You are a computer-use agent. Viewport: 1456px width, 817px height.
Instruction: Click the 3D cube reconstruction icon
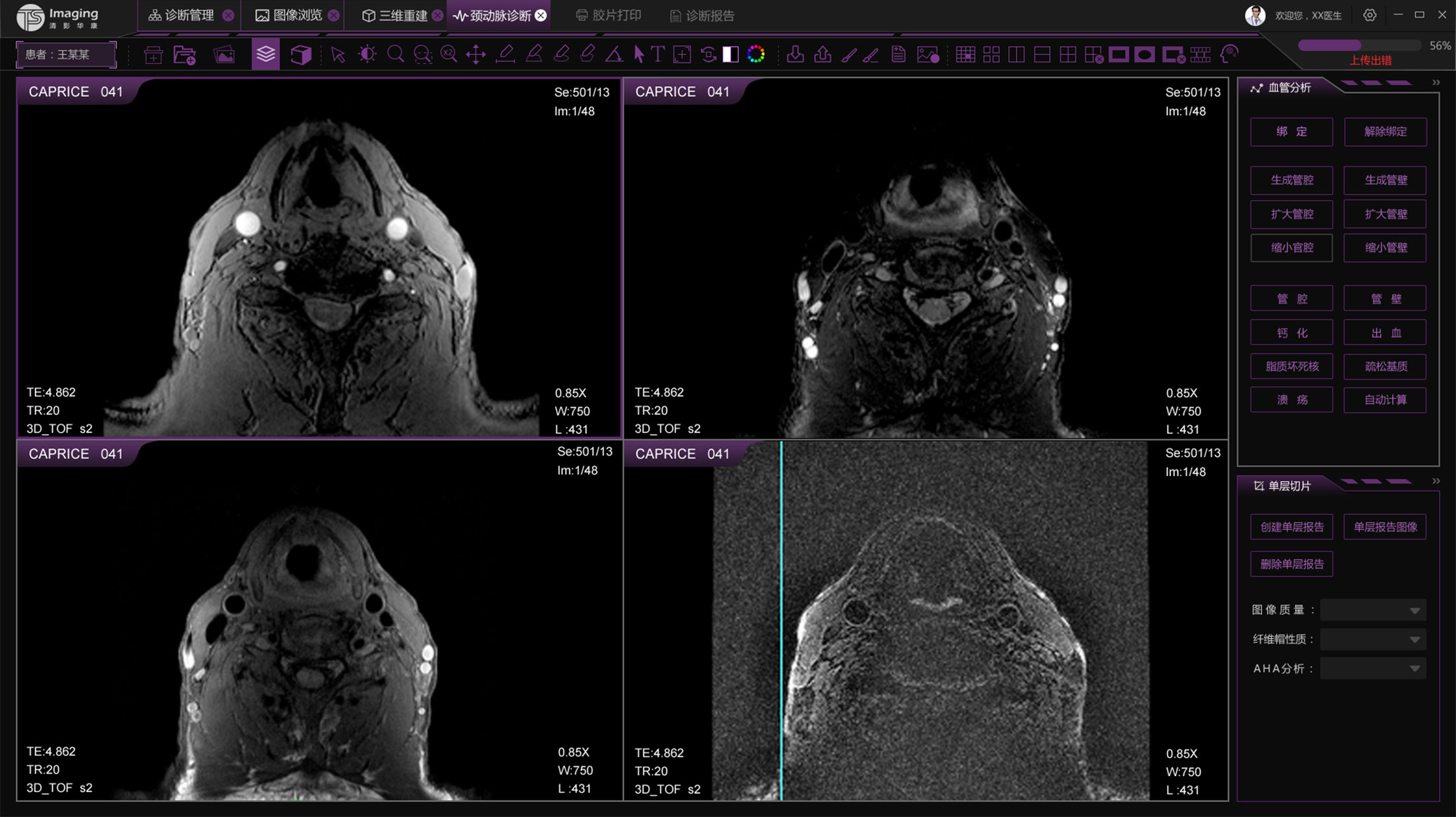tap(301, 54)
